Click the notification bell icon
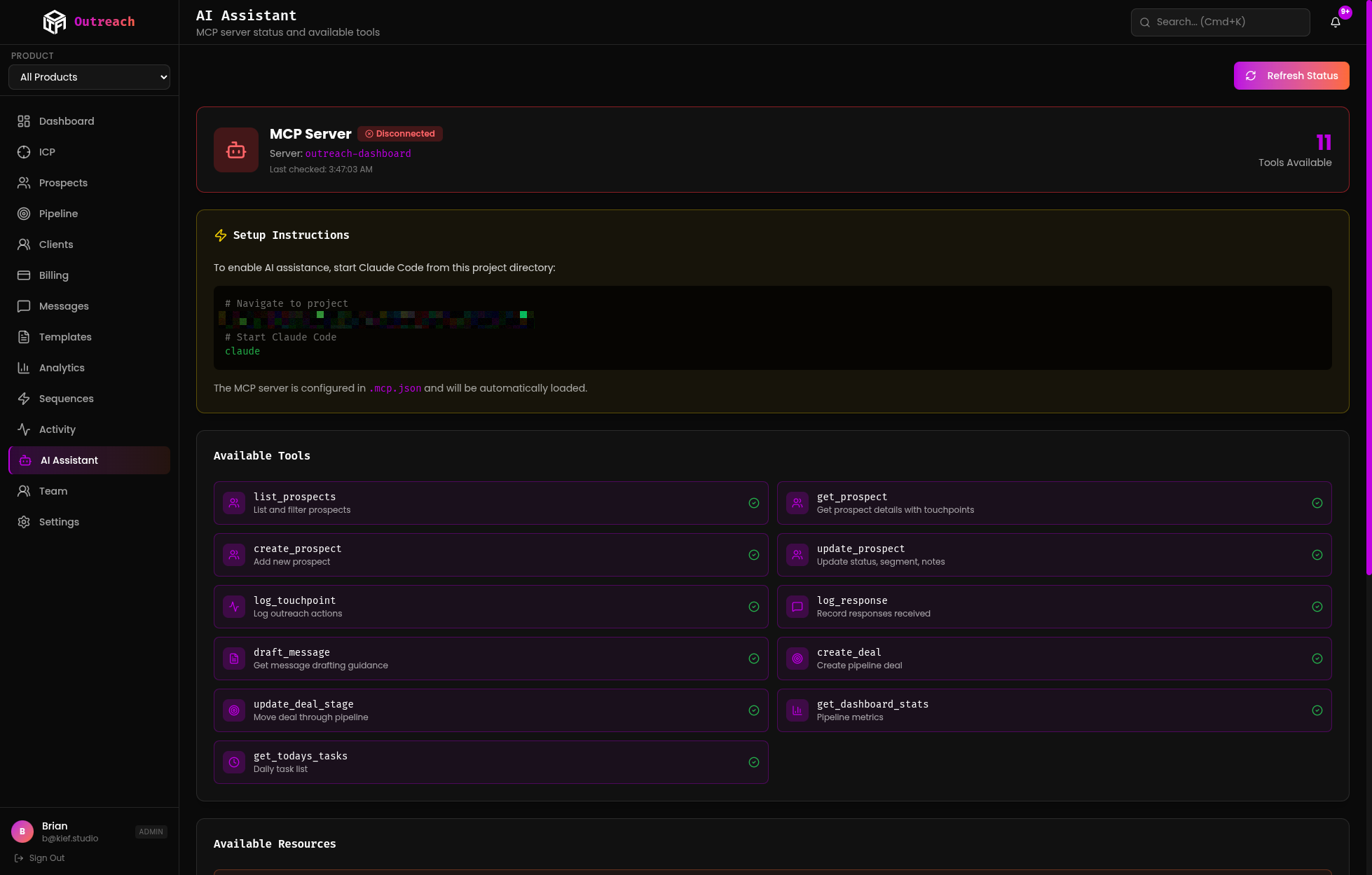Viewport: 1372px width, 875px height. point(1336,22)
